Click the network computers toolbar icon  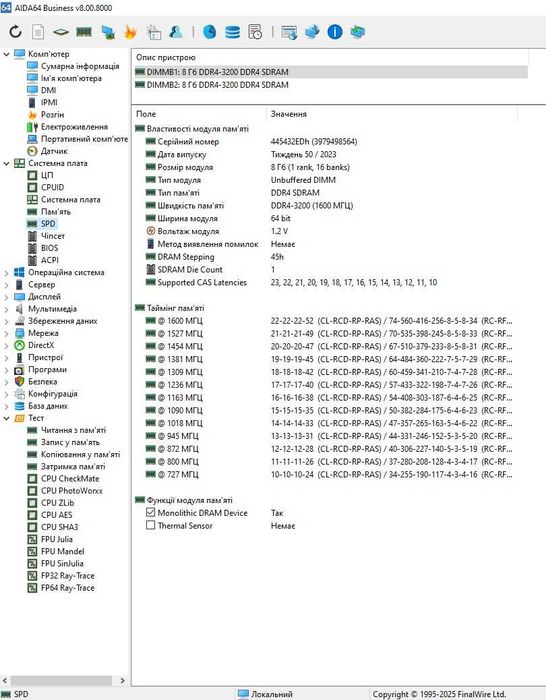coord(108,32)
